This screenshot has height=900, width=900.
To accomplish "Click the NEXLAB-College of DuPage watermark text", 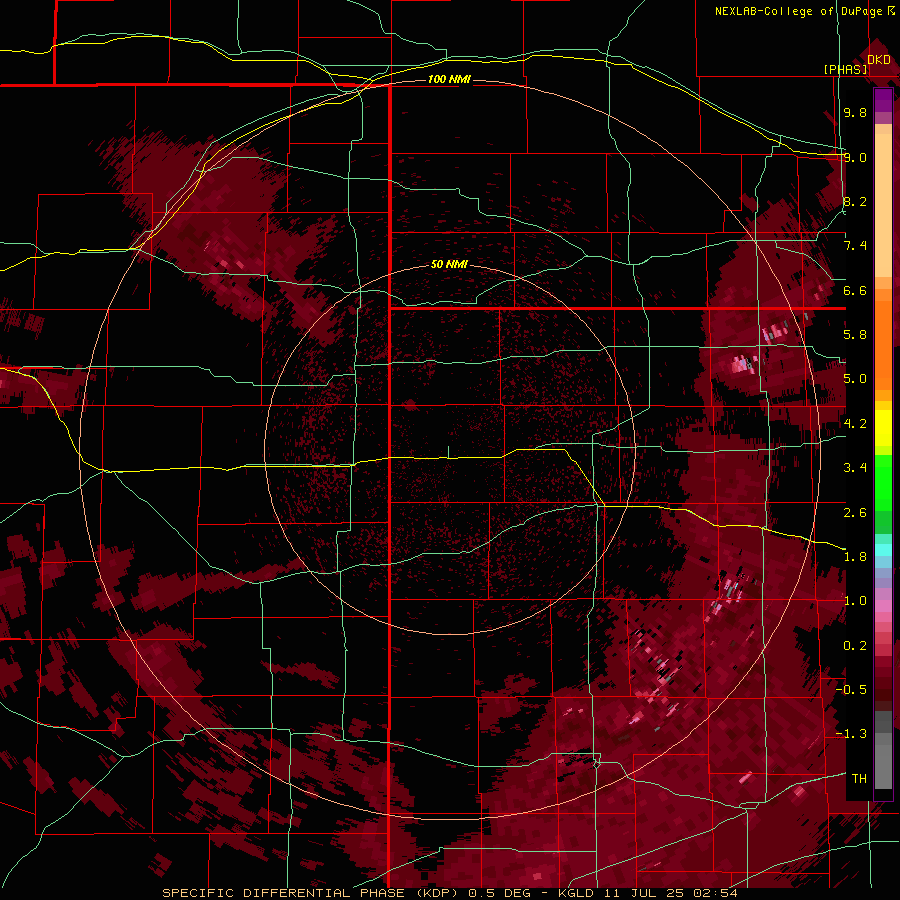I will 805,11.
